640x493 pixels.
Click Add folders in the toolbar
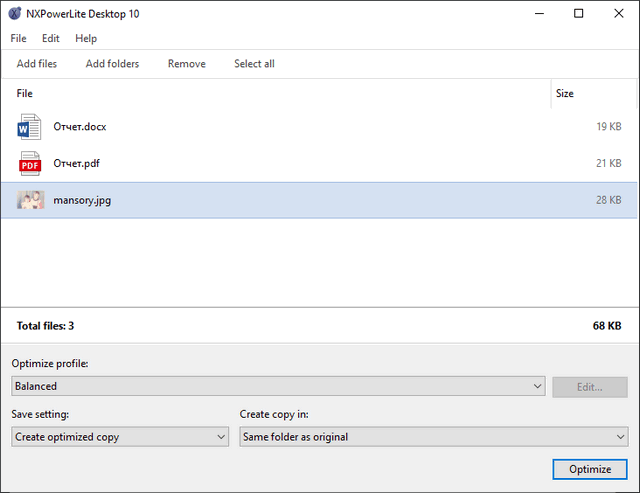pos(112,64)
